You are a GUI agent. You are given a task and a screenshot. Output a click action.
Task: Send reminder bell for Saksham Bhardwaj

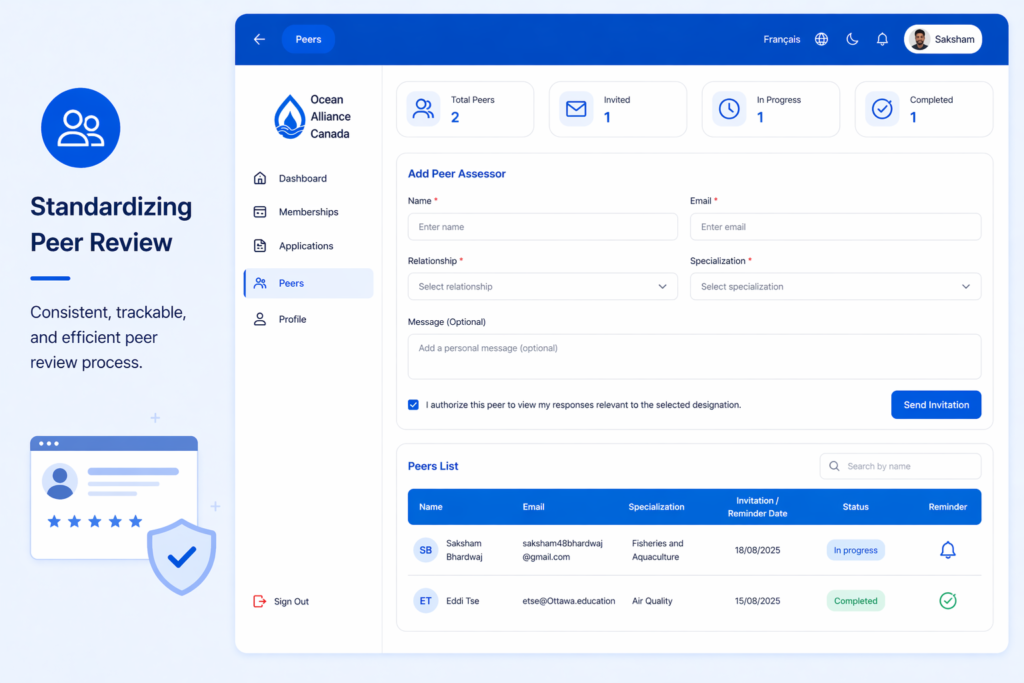pos(947,550)
